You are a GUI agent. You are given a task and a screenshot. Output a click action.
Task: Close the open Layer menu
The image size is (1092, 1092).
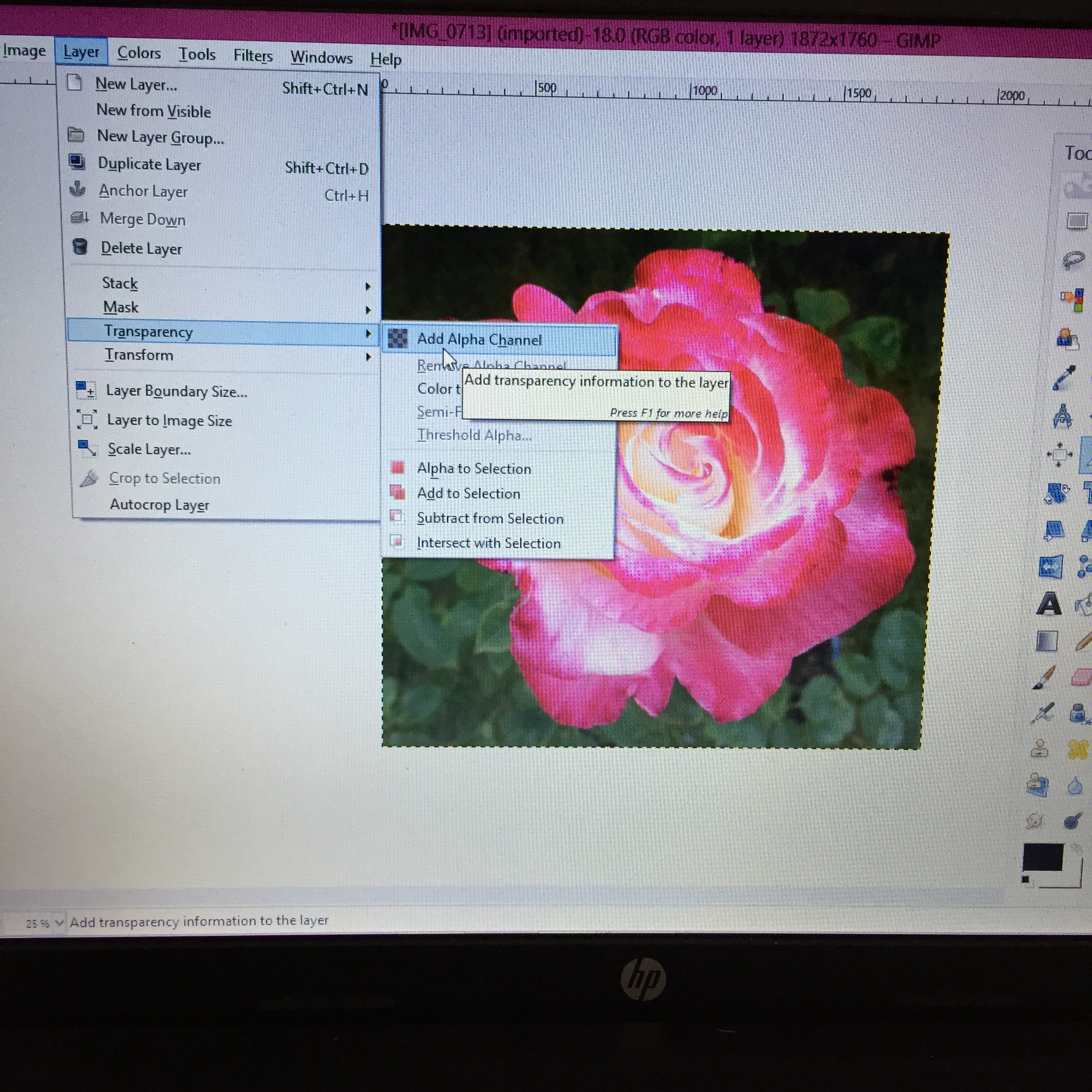point(81,52)
